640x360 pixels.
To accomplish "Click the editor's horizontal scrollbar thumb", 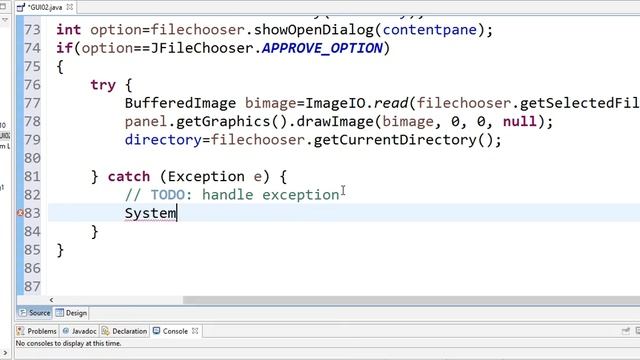I will tap(411, 300).
